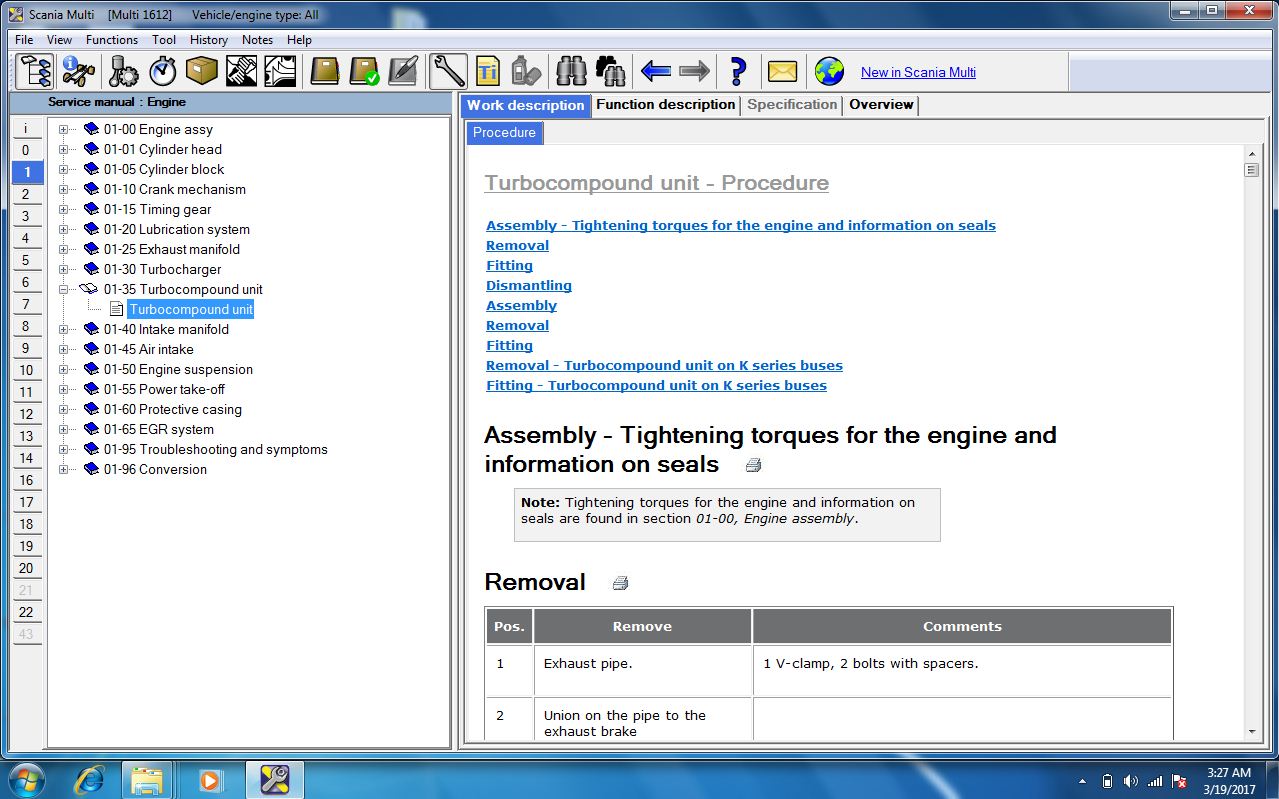Expand the 01-30 Turbocharger node

tap(63, 269)
